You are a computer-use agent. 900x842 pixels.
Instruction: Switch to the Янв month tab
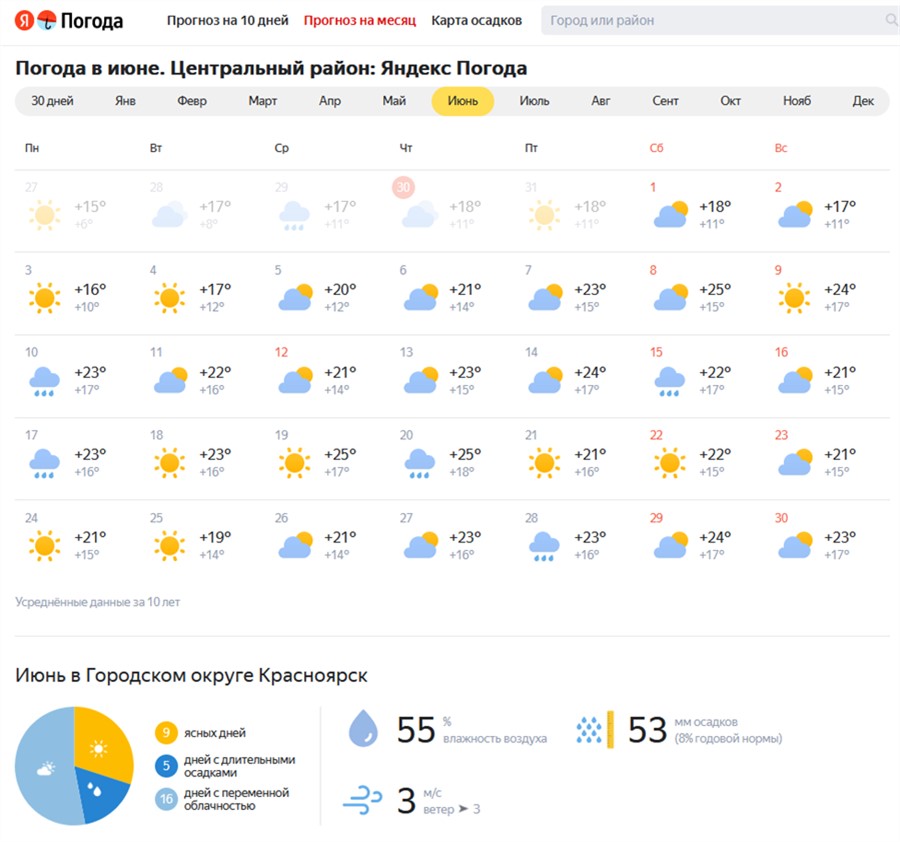point(125,101)
